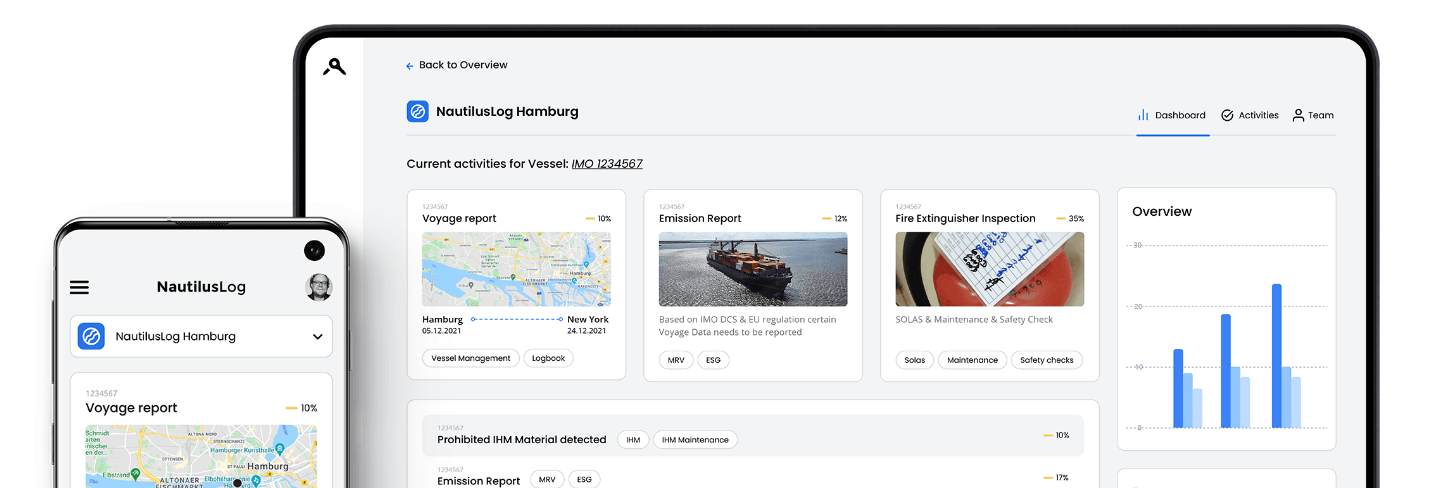Select the Solas tag
The width and height of the screenshot is (1434, 488).
(915, 360)
